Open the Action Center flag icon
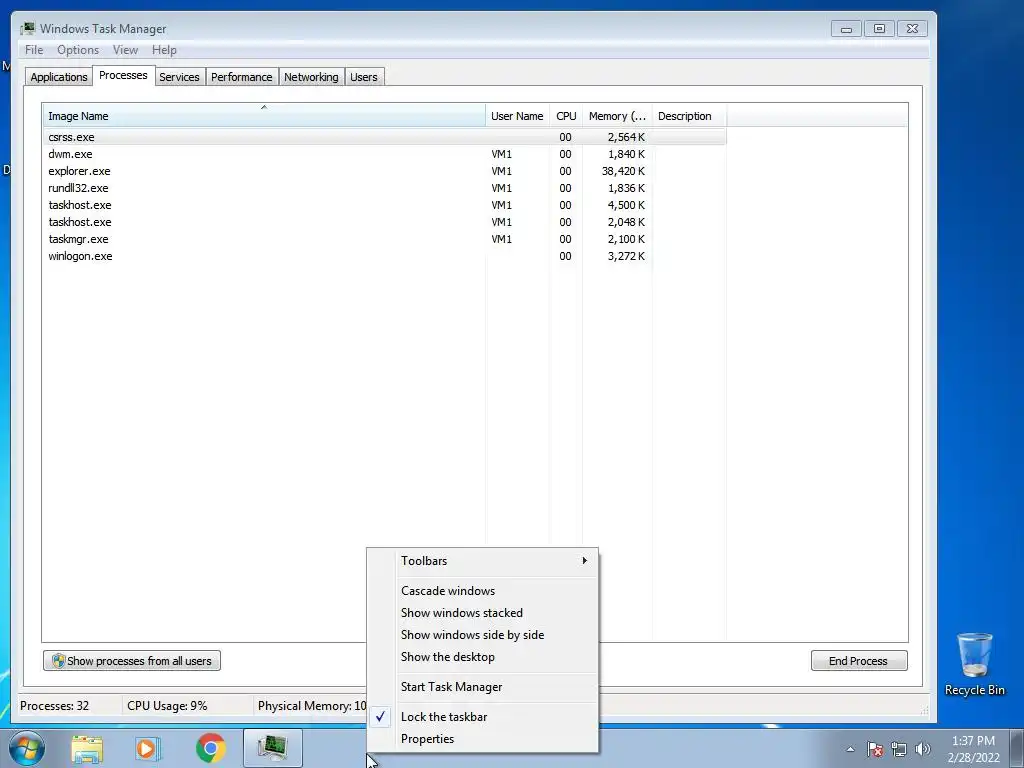 pyautogui.click(x=875, y=749)
